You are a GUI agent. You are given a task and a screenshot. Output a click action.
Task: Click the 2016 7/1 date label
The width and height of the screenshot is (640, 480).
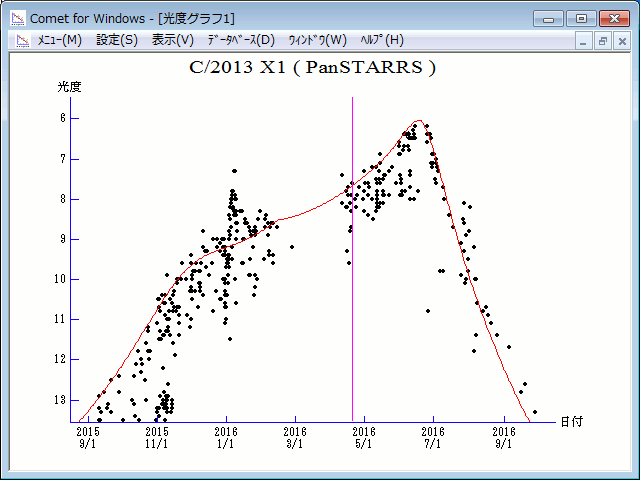(x=433, y=438)
